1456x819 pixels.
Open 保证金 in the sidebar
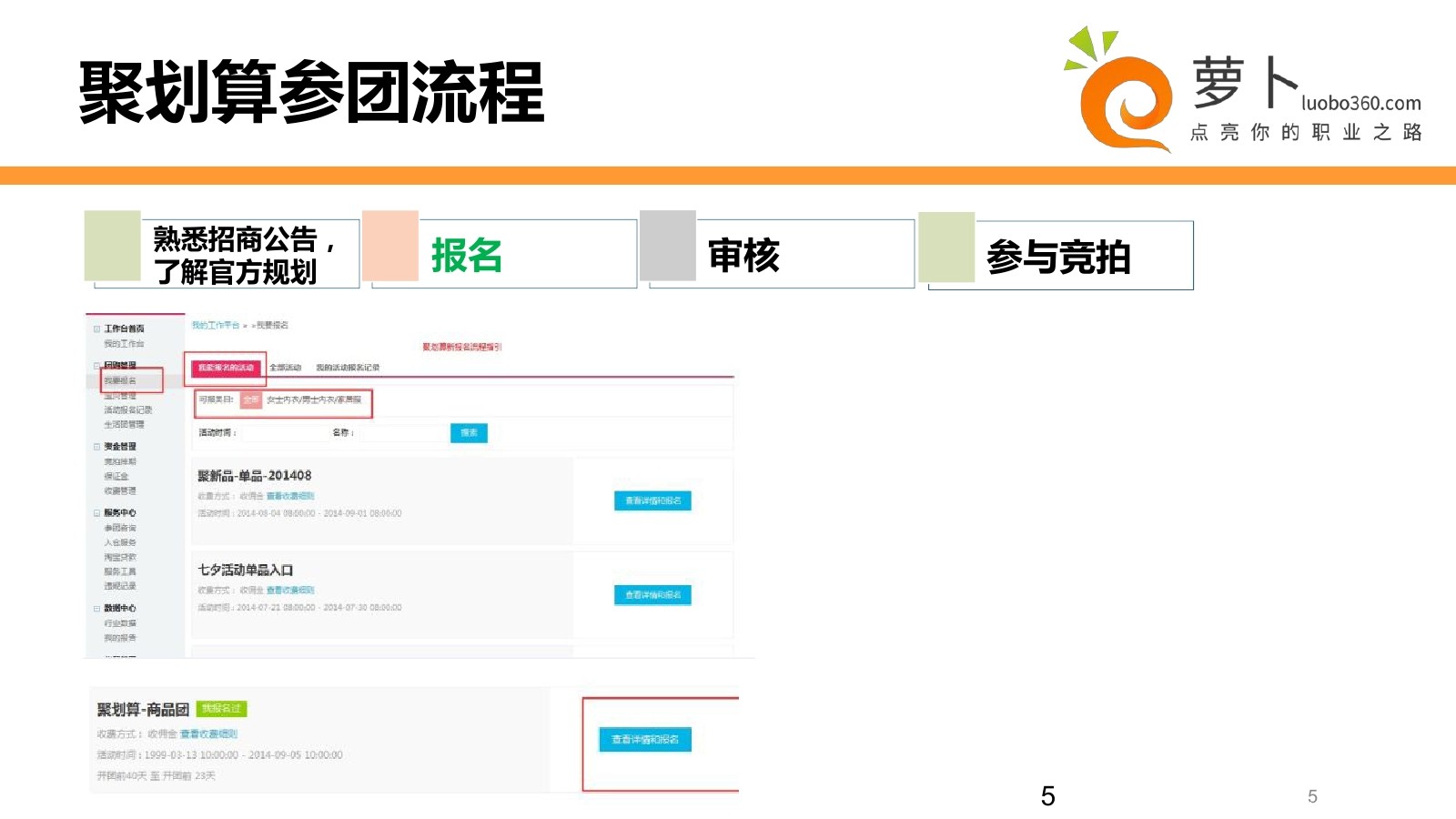[x=116, y=477]
